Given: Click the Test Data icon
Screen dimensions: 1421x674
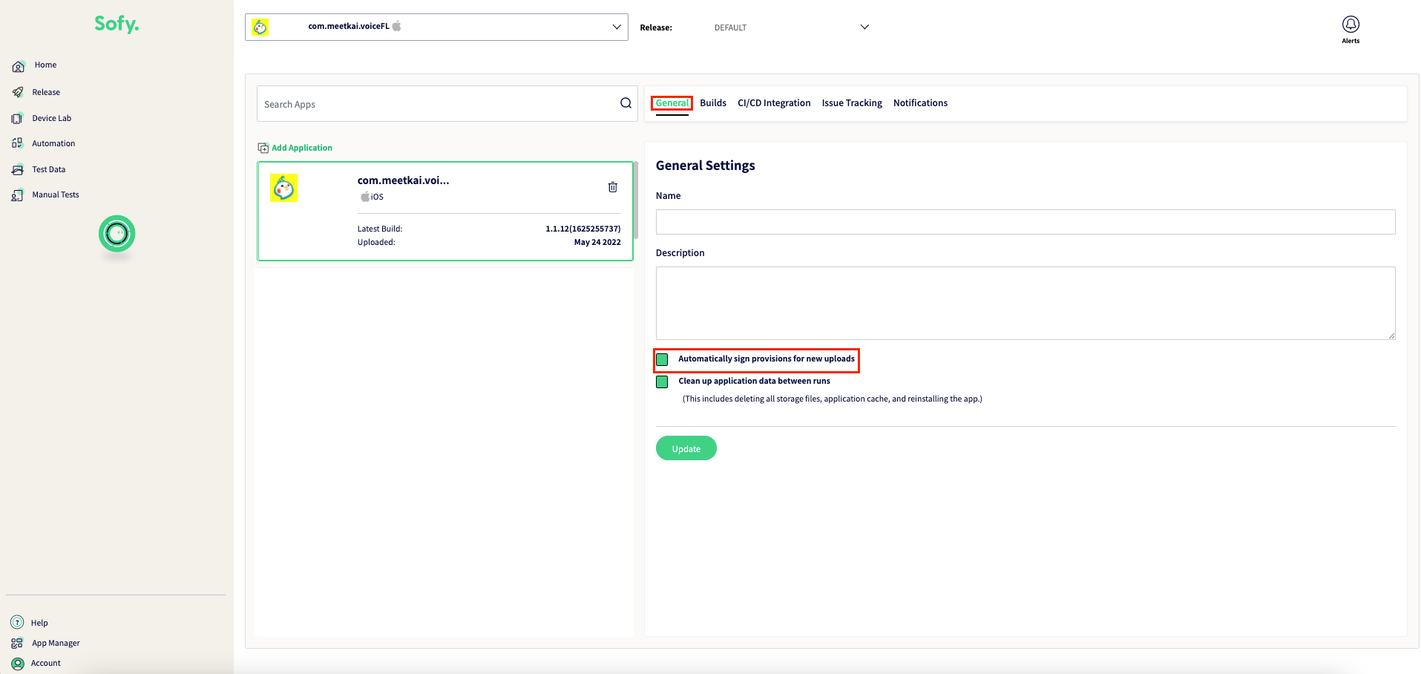Looking at the screenshot, I should click(18, 169).
